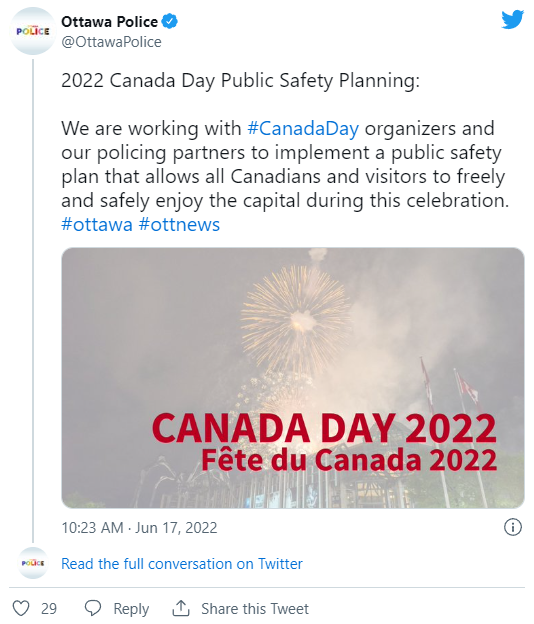Click the tweet info circle icon
The width and height of the screenshot is (534, 624).
pos(513,527)
